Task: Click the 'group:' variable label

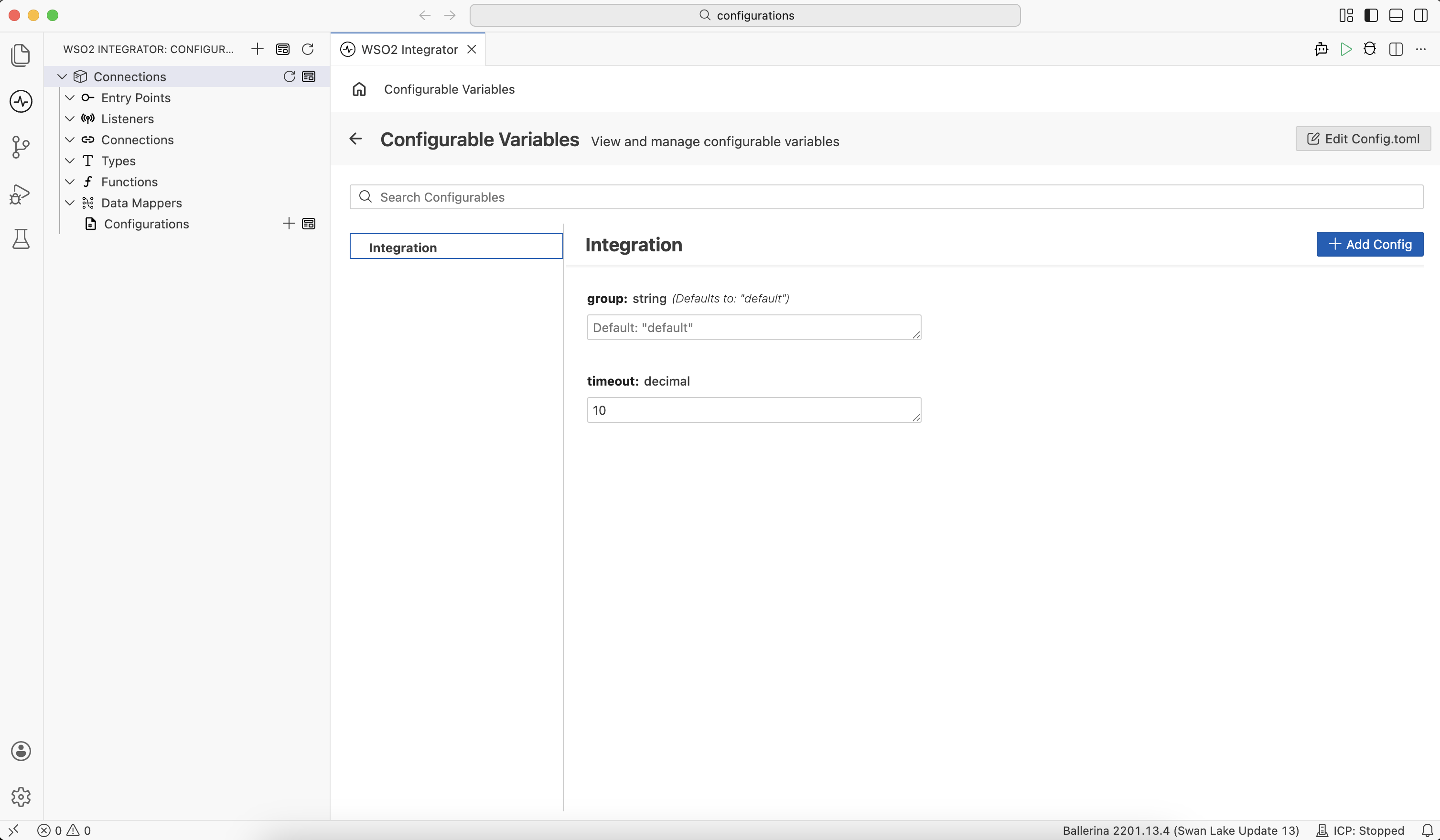Action: (607, 298)
